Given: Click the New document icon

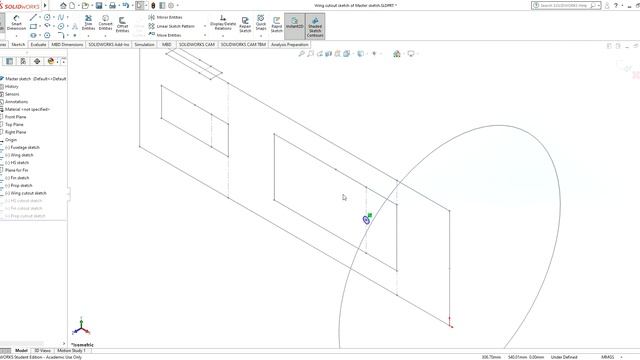Looking at the screenshot, I should coord(72,5).
